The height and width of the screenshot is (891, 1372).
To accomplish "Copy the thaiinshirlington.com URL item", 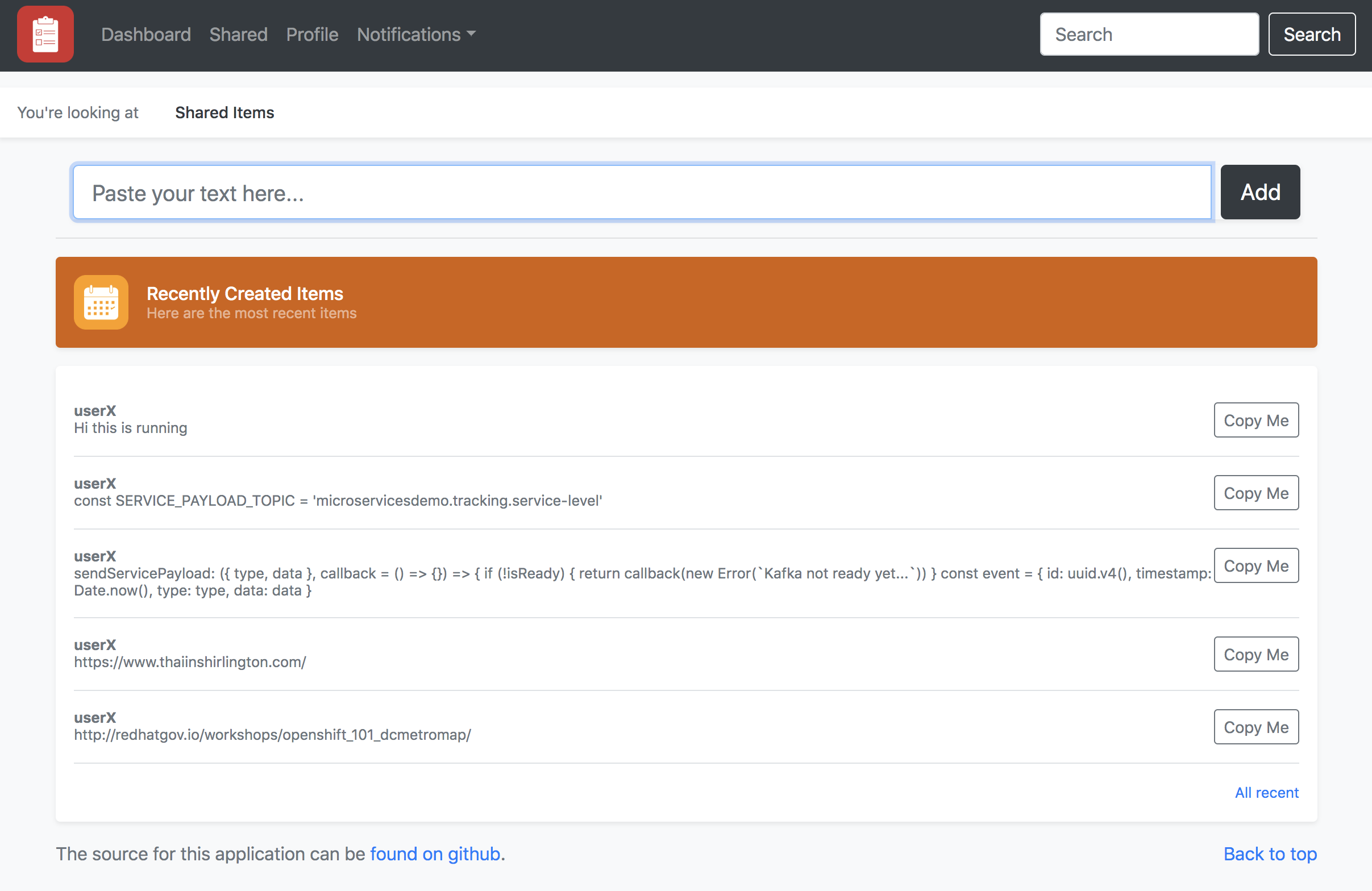I will [1255, 654].
